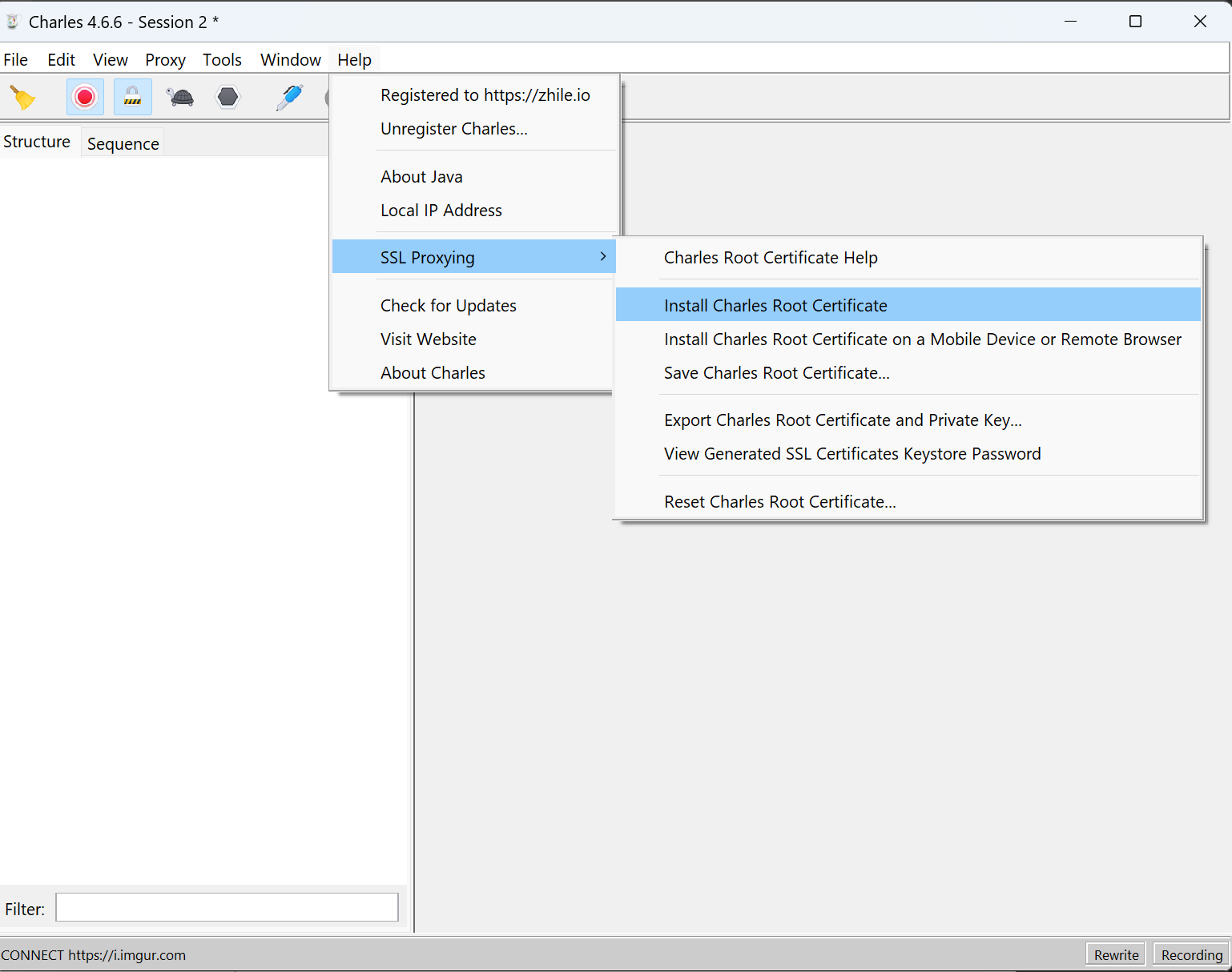The width and height of the screenshot is (1232, 972).
Task: Open the Tools menu
Action: point(222,60)
